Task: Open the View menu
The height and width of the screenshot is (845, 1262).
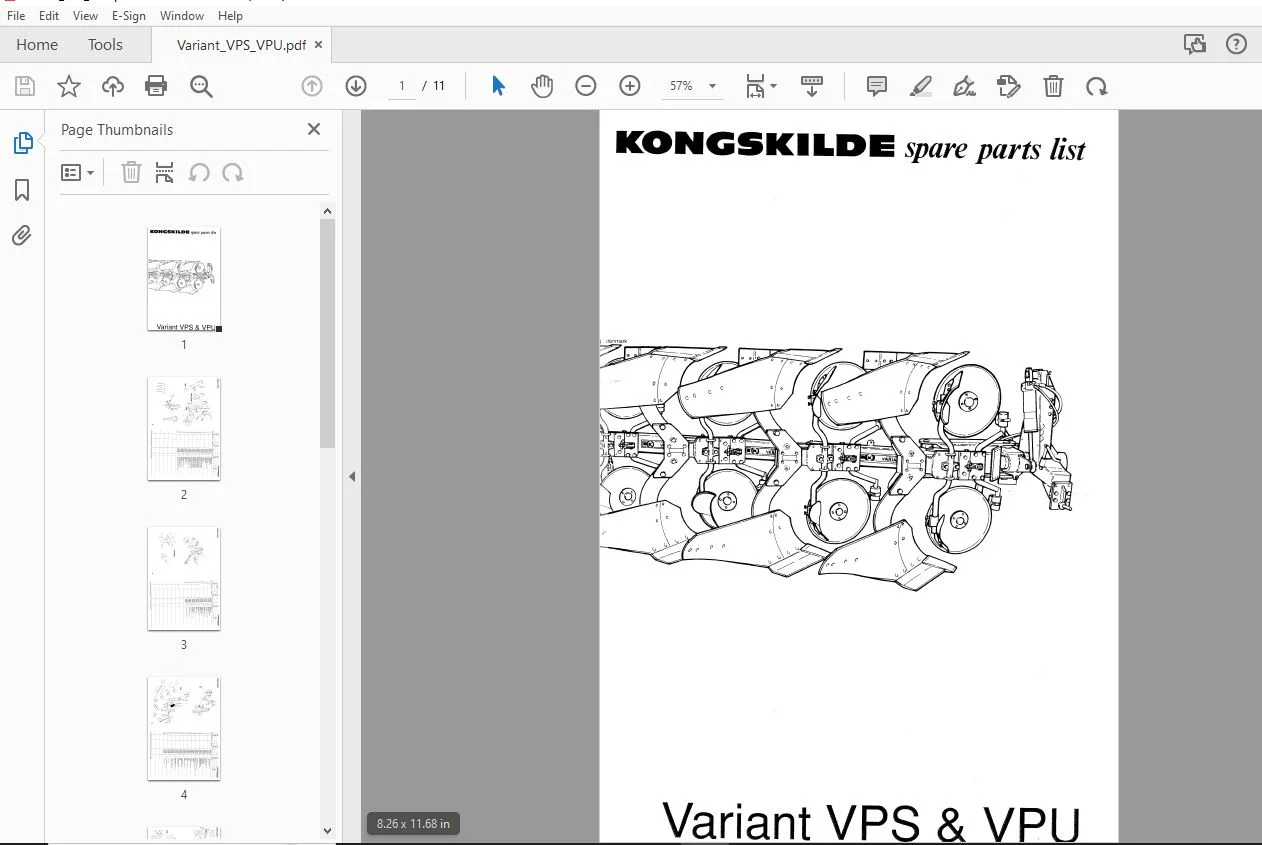Action: (85, 16)
